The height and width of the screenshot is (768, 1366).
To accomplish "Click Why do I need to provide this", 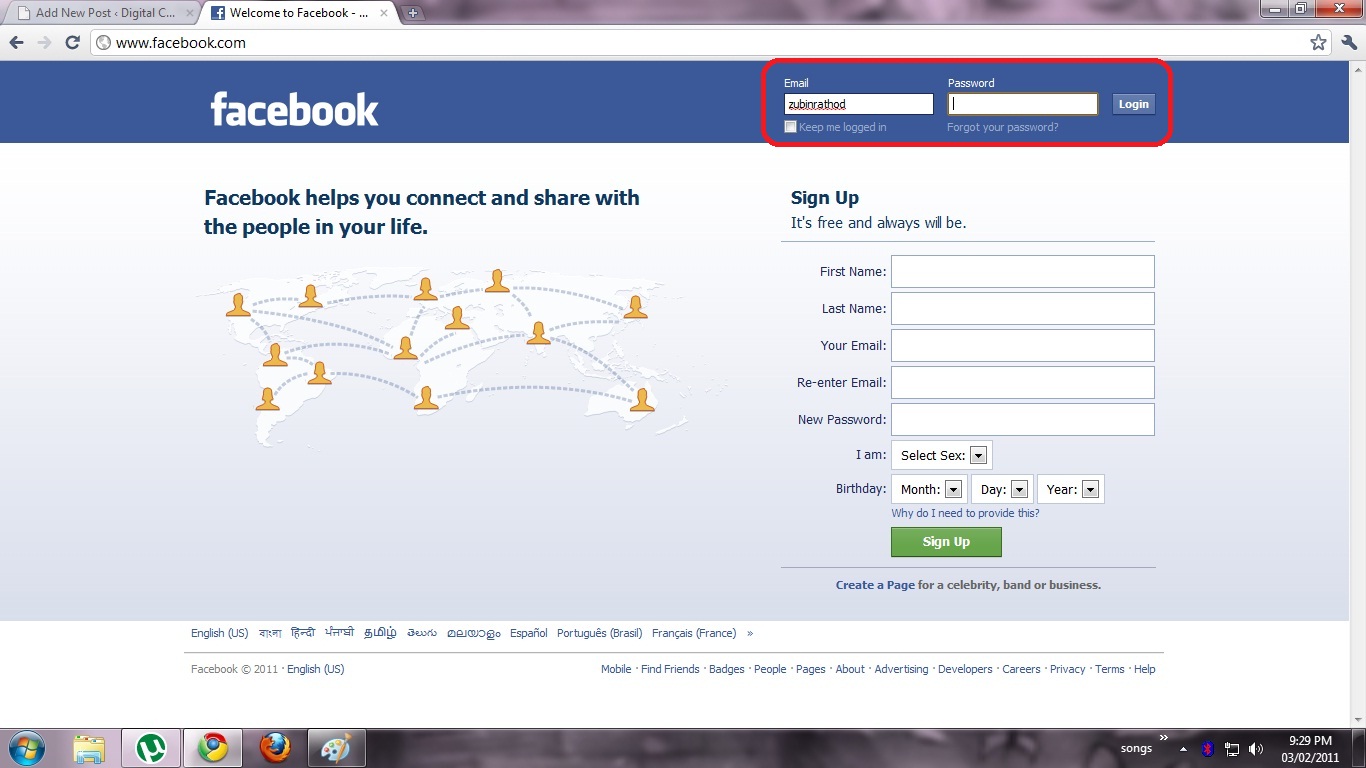I will [x=965, y=513].
